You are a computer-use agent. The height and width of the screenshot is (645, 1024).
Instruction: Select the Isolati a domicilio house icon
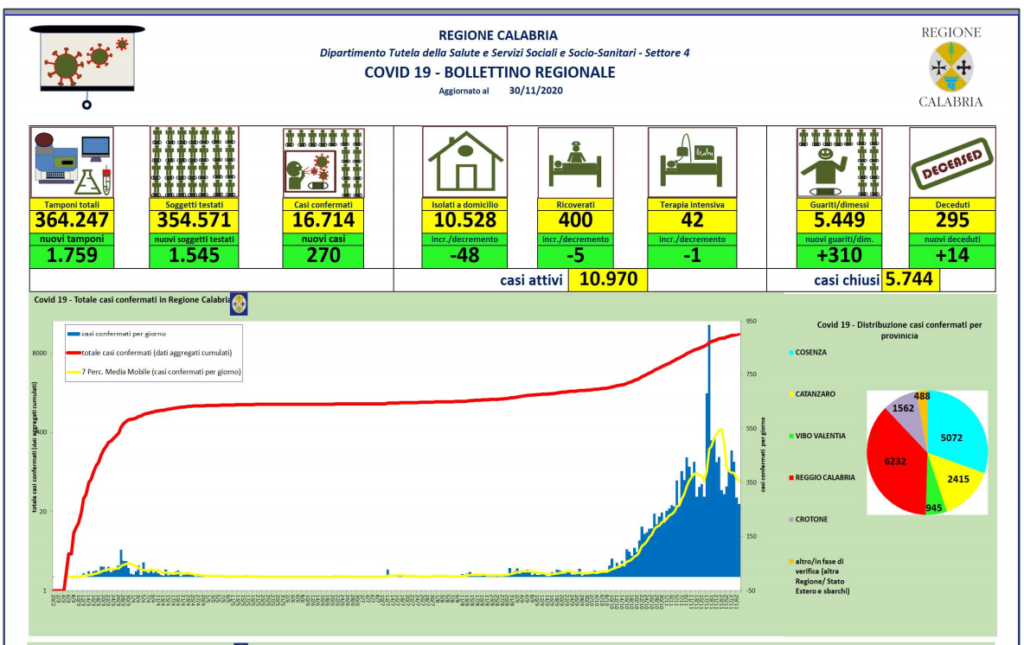[x=465, y=162]
